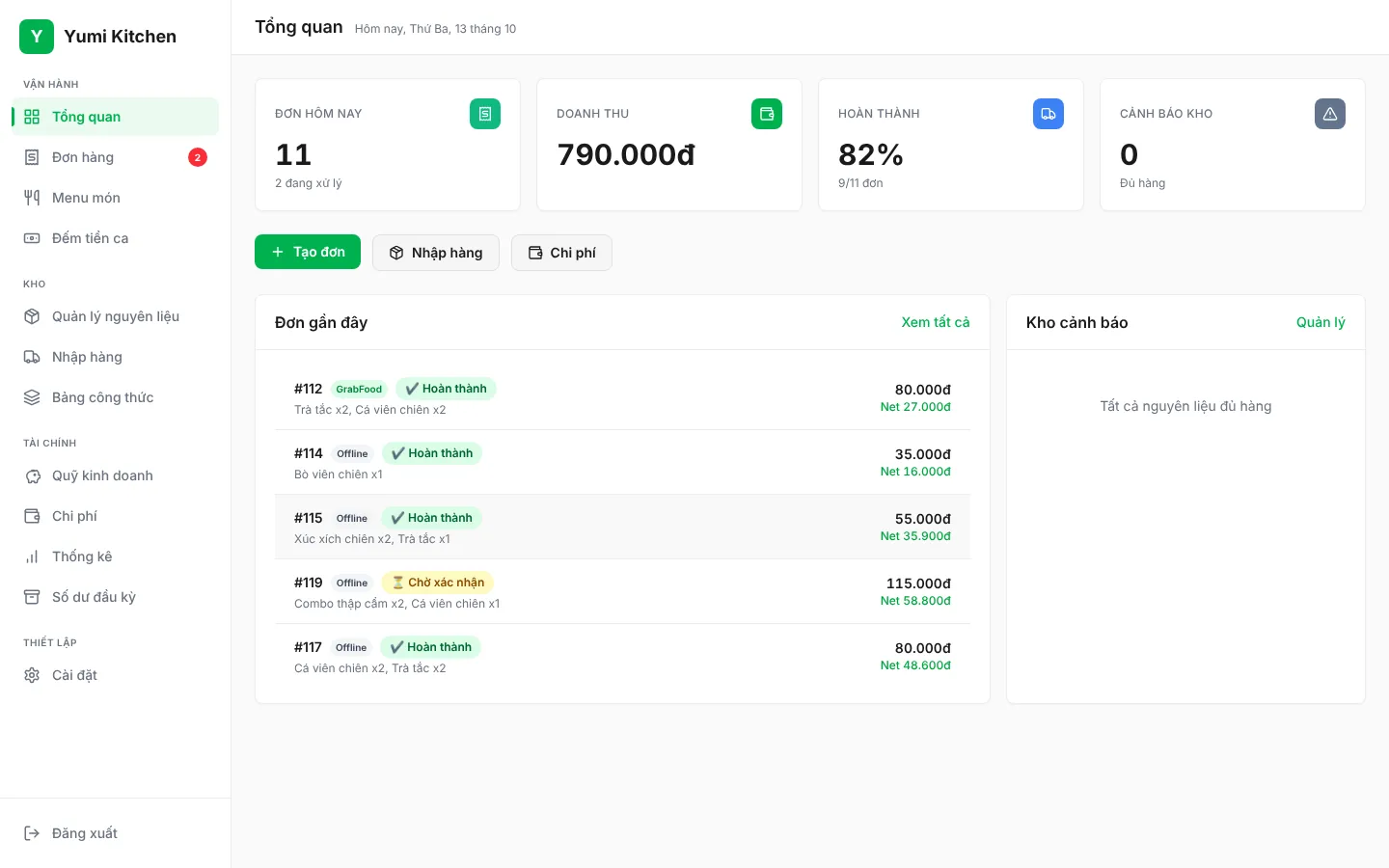Open Menu món page

116,198
